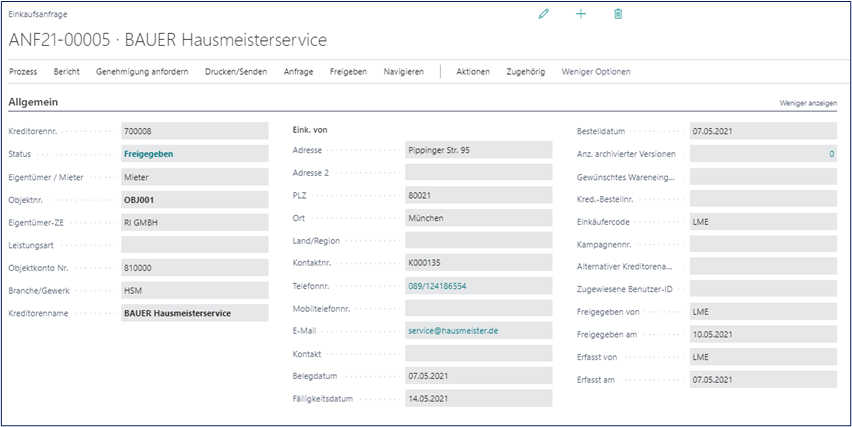Open the Zugehörig menu

pos(526,72)
